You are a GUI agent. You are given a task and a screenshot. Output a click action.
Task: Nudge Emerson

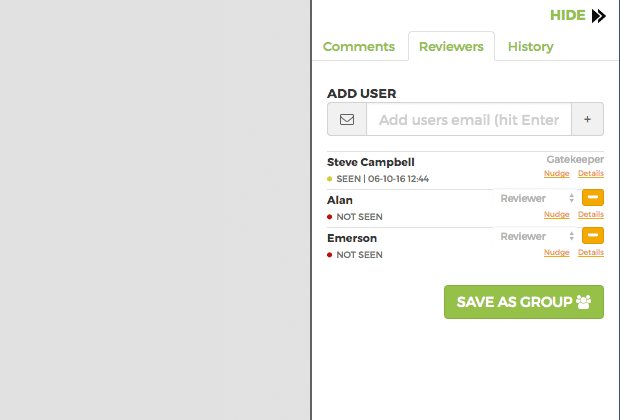click(556, 252)
